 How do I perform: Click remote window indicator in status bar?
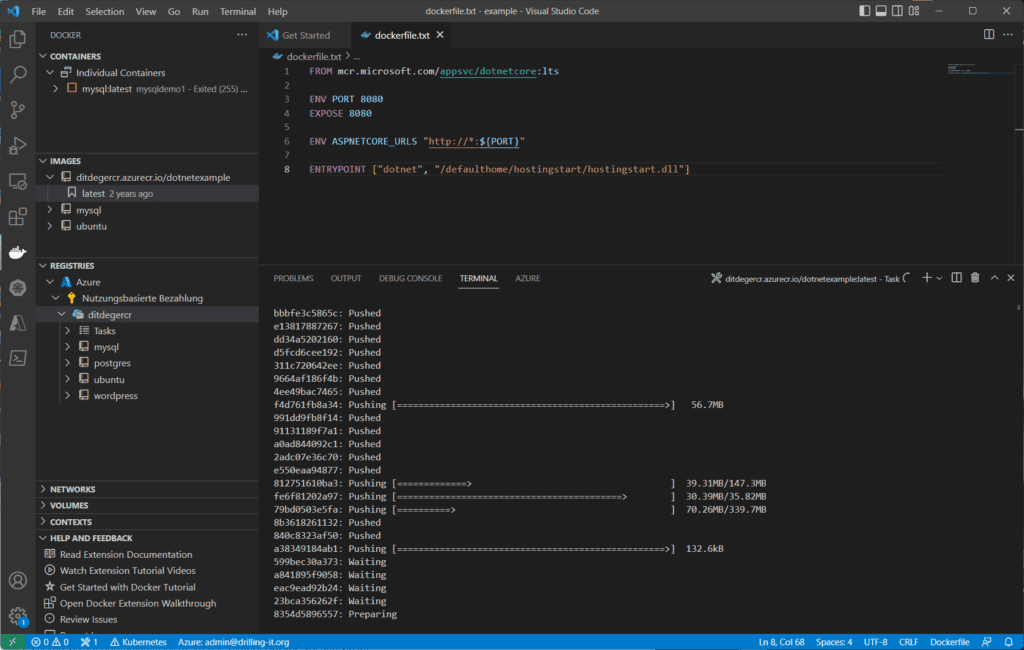tap(12, 642)
